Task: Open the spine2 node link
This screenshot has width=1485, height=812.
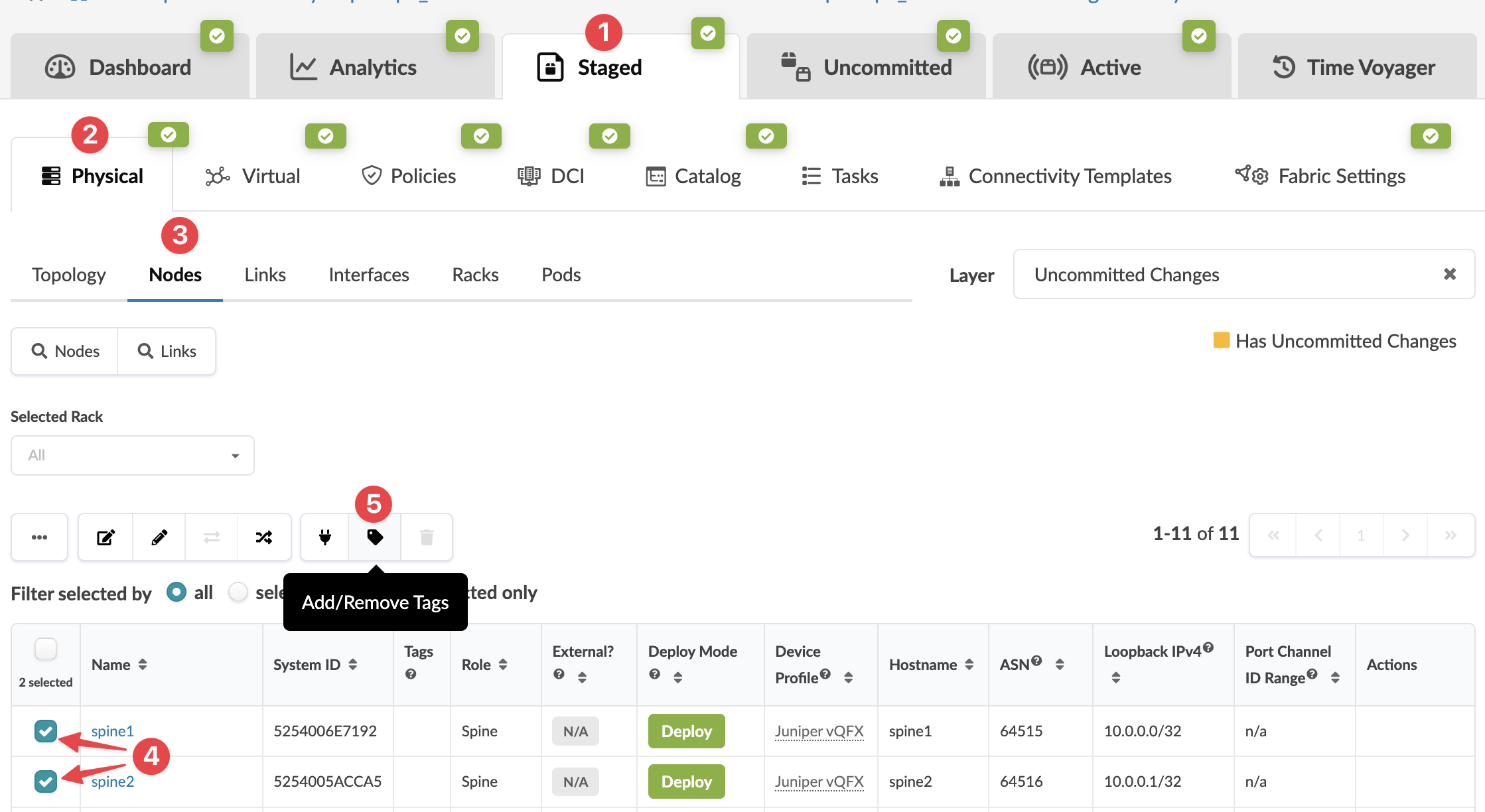Action: coord(113,781)
